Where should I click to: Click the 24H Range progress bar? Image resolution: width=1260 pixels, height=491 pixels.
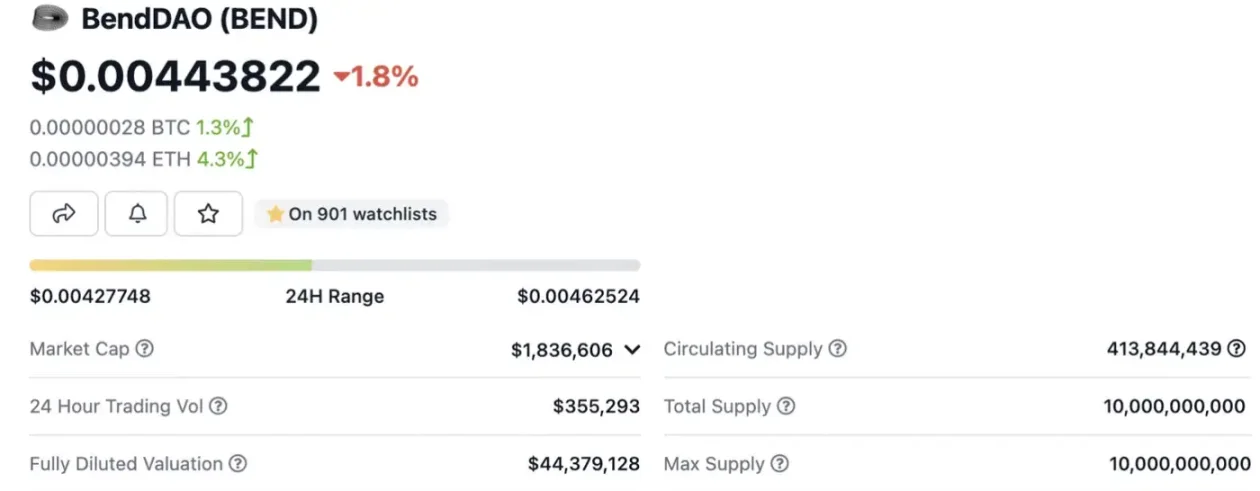[334, 265]
